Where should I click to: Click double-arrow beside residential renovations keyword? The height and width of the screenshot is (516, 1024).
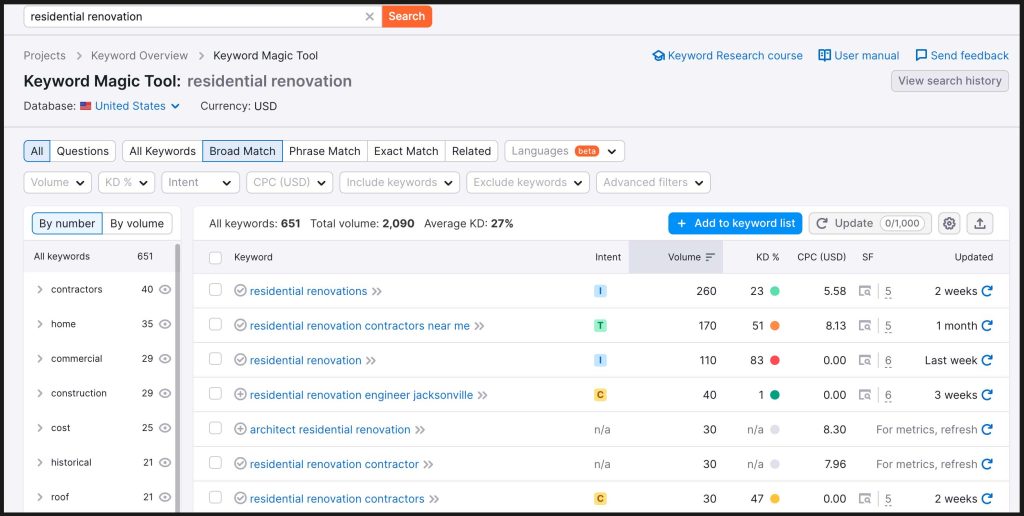[377, 291]
